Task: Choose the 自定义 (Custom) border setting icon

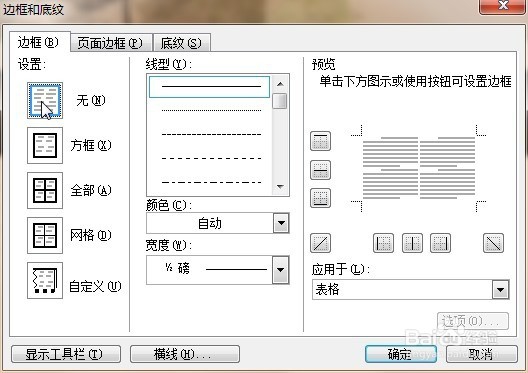Action: [45, 280]
